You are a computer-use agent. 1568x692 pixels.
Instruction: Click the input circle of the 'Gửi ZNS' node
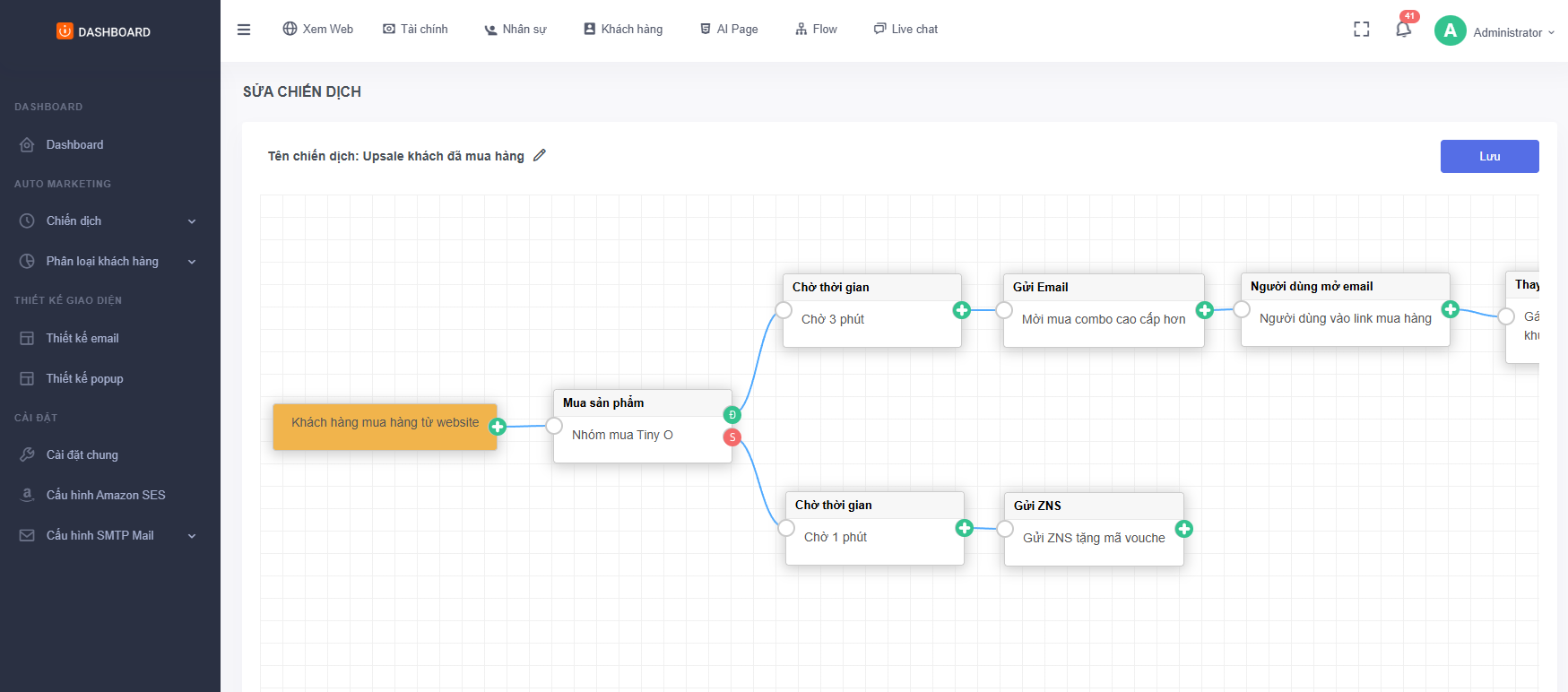click(x=1005, y=529)
